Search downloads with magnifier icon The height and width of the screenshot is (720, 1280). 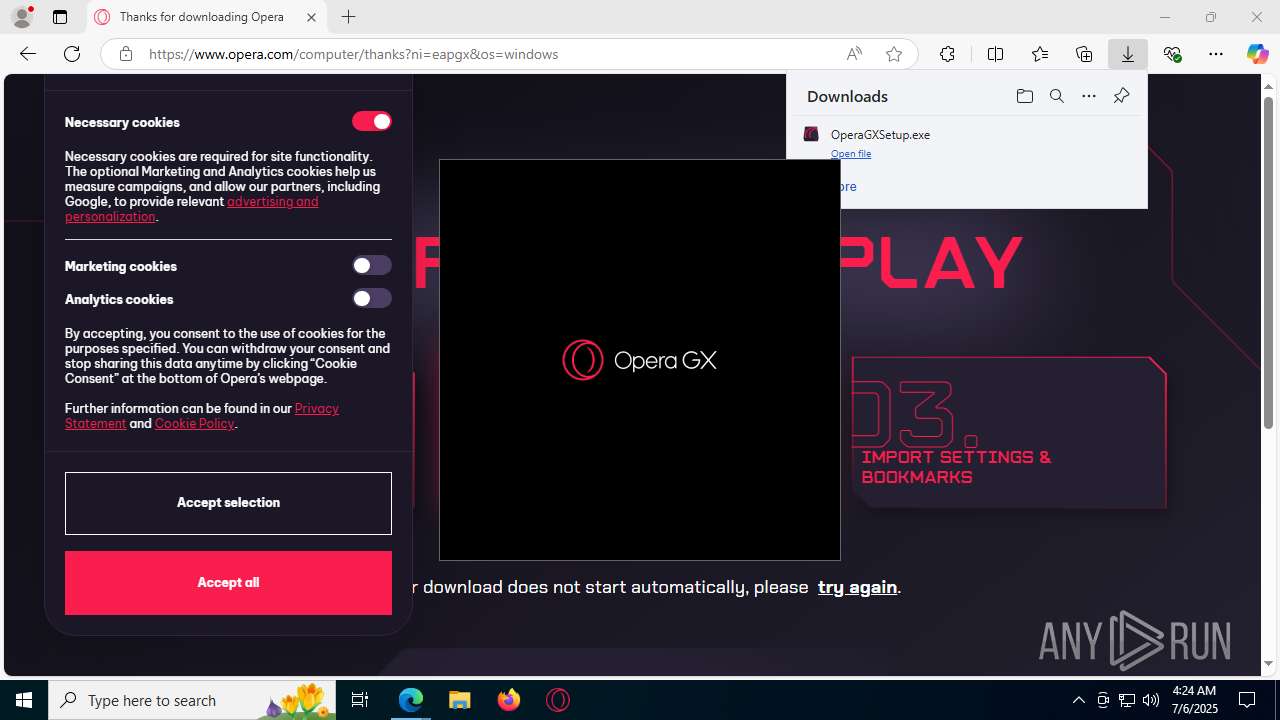click(1056, 96)
